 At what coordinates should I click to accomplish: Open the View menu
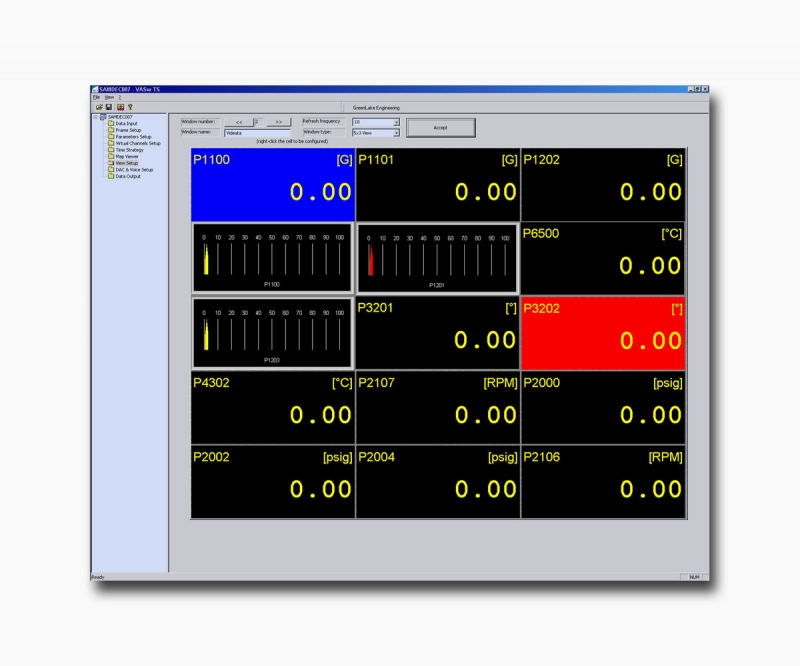tap(109, 97)
